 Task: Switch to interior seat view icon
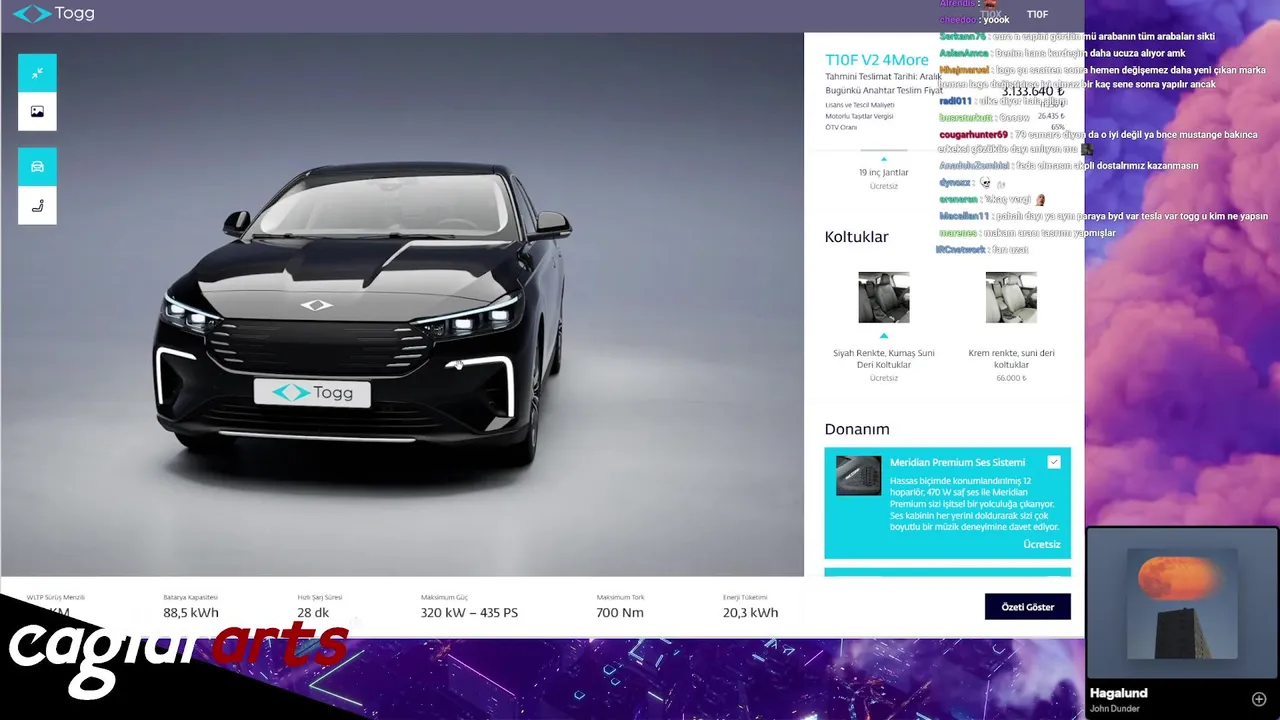(x=37, y=206)
